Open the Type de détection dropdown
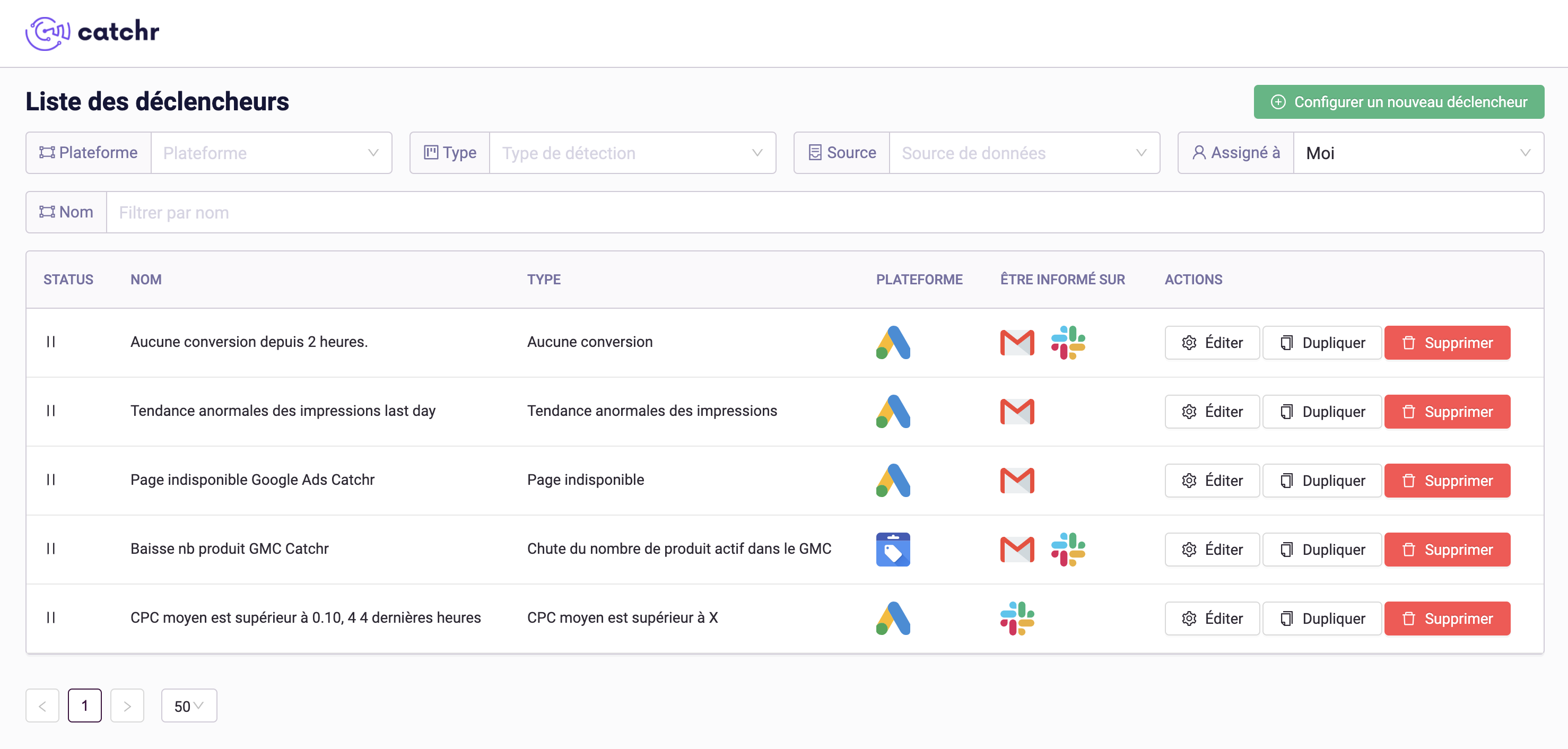The height and width of the screenshot is (749, 1568). tap(632, 153)
